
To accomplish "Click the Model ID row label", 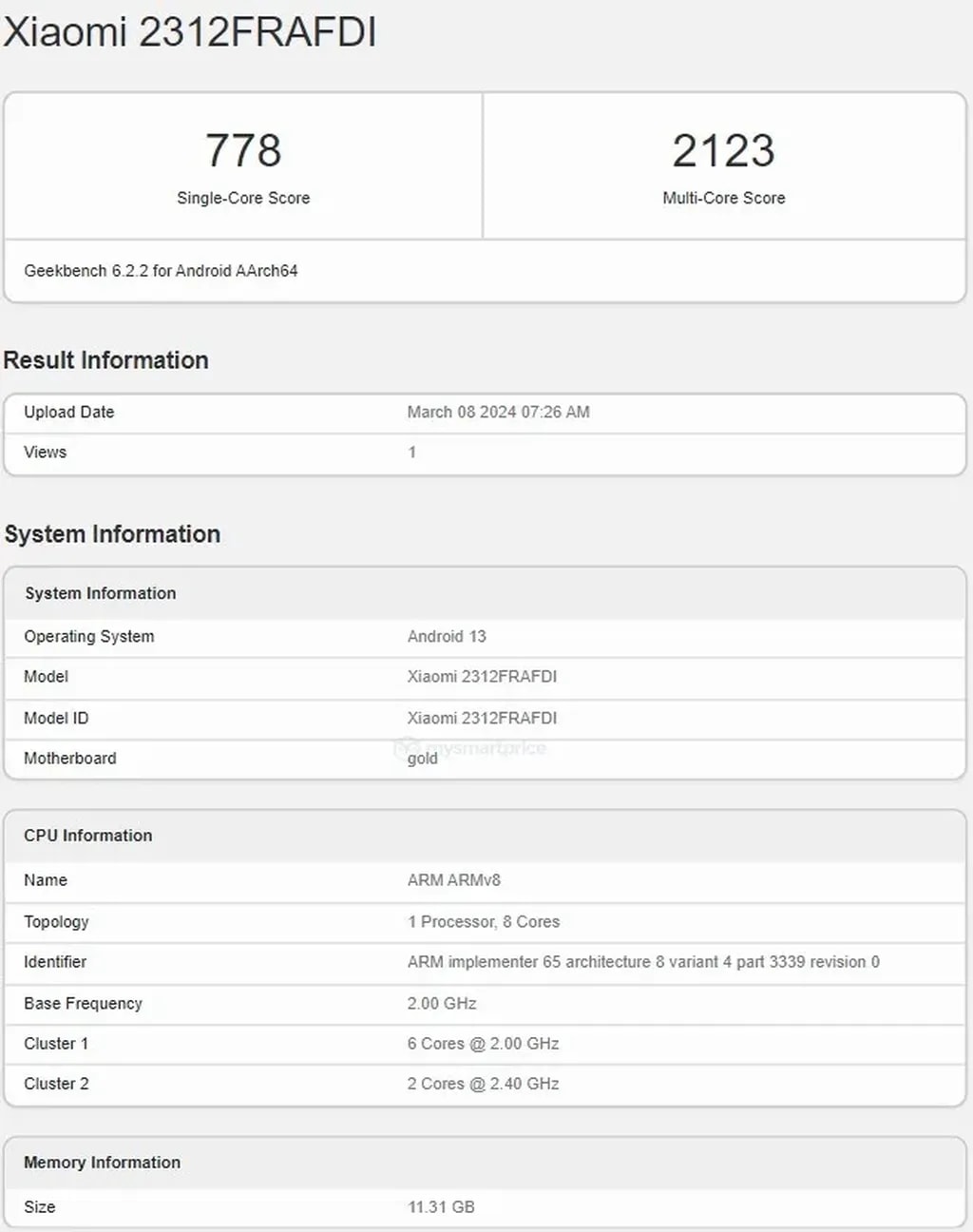I will (56, 718).
